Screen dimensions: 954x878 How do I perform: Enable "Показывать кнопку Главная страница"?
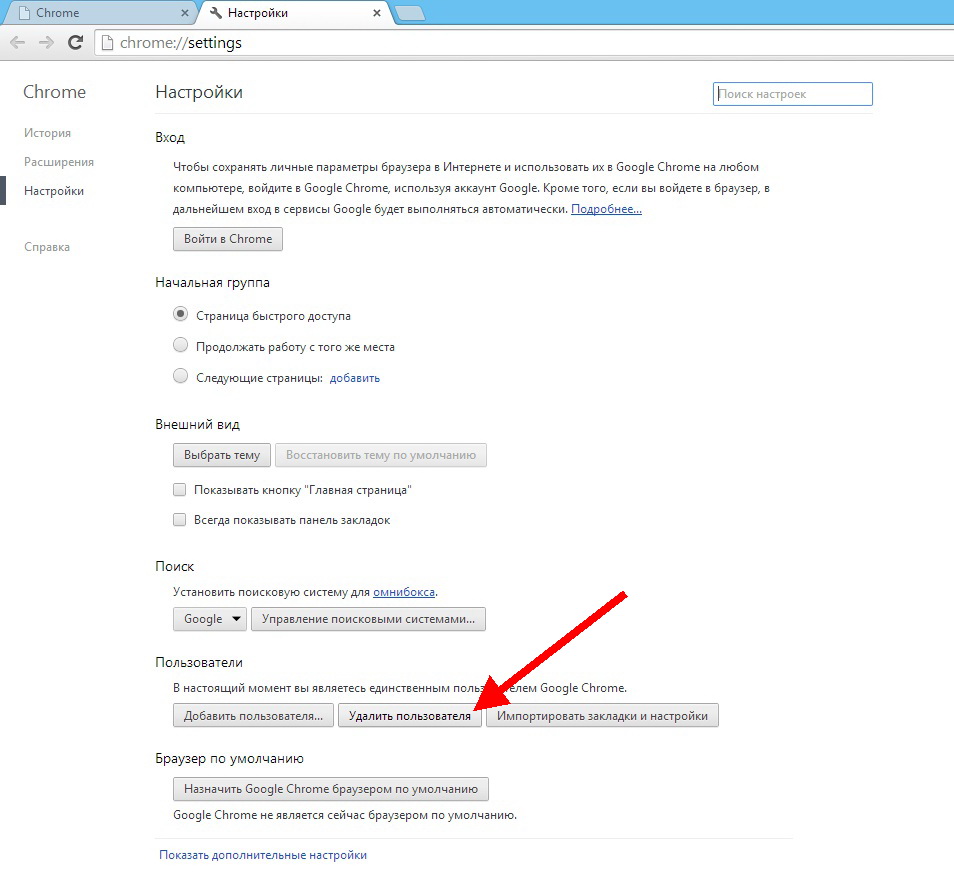(179, 489)
